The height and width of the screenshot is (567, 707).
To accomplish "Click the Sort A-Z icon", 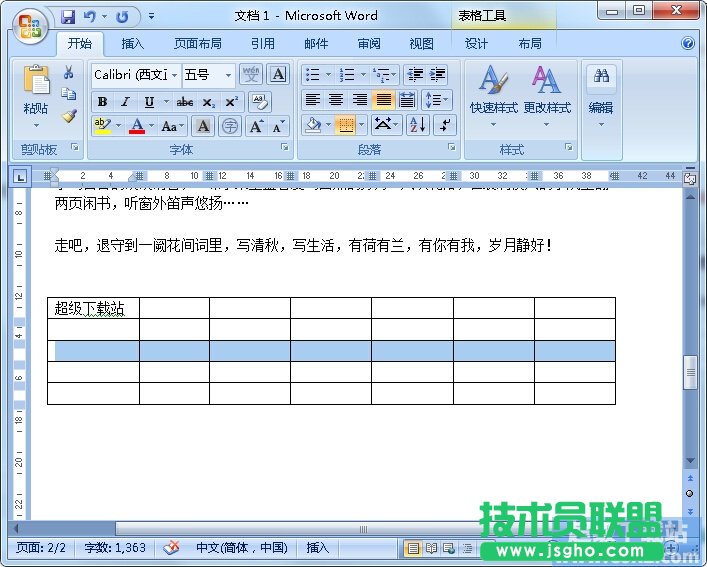I will [417, 125].
